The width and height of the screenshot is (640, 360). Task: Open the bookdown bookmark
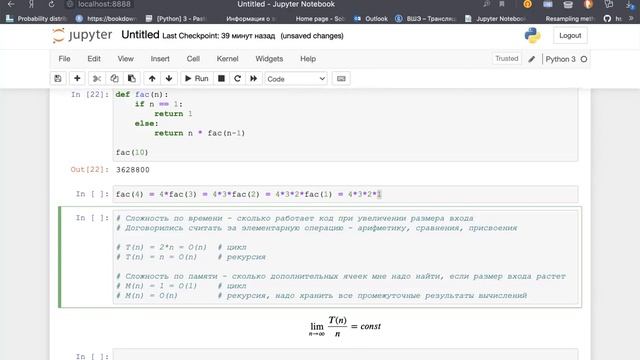tap(107, 19)
